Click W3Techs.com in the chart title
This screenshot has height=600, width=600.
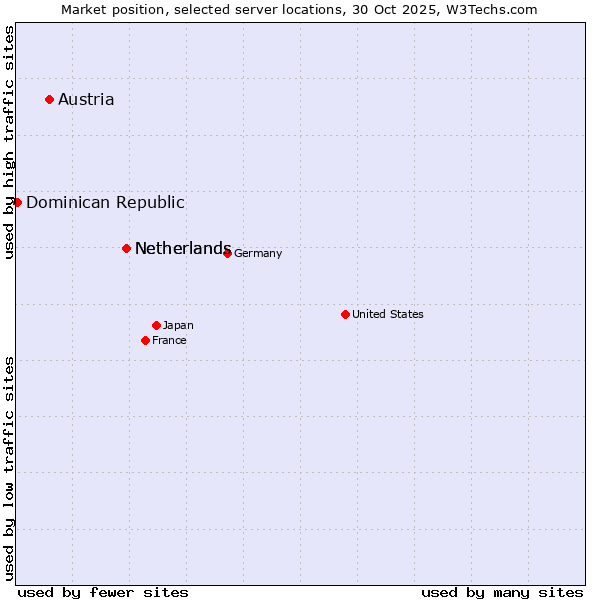pos(491,9)
